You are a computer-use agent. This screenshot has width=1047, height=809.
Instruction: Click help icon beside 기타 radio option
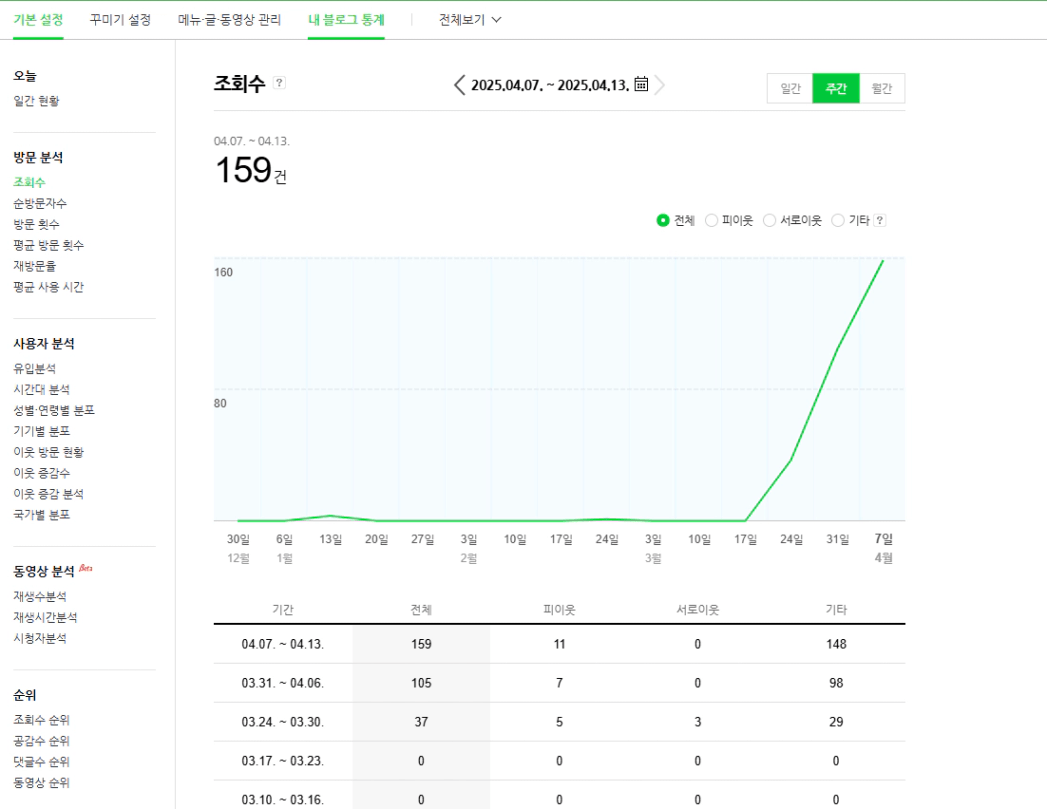pos(880,221)
